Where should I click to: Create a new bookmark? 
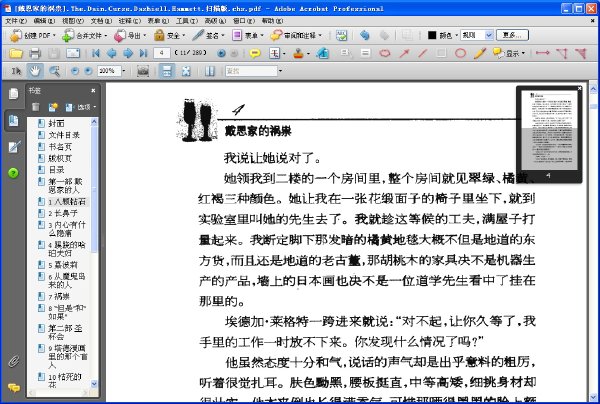(53, 107)
